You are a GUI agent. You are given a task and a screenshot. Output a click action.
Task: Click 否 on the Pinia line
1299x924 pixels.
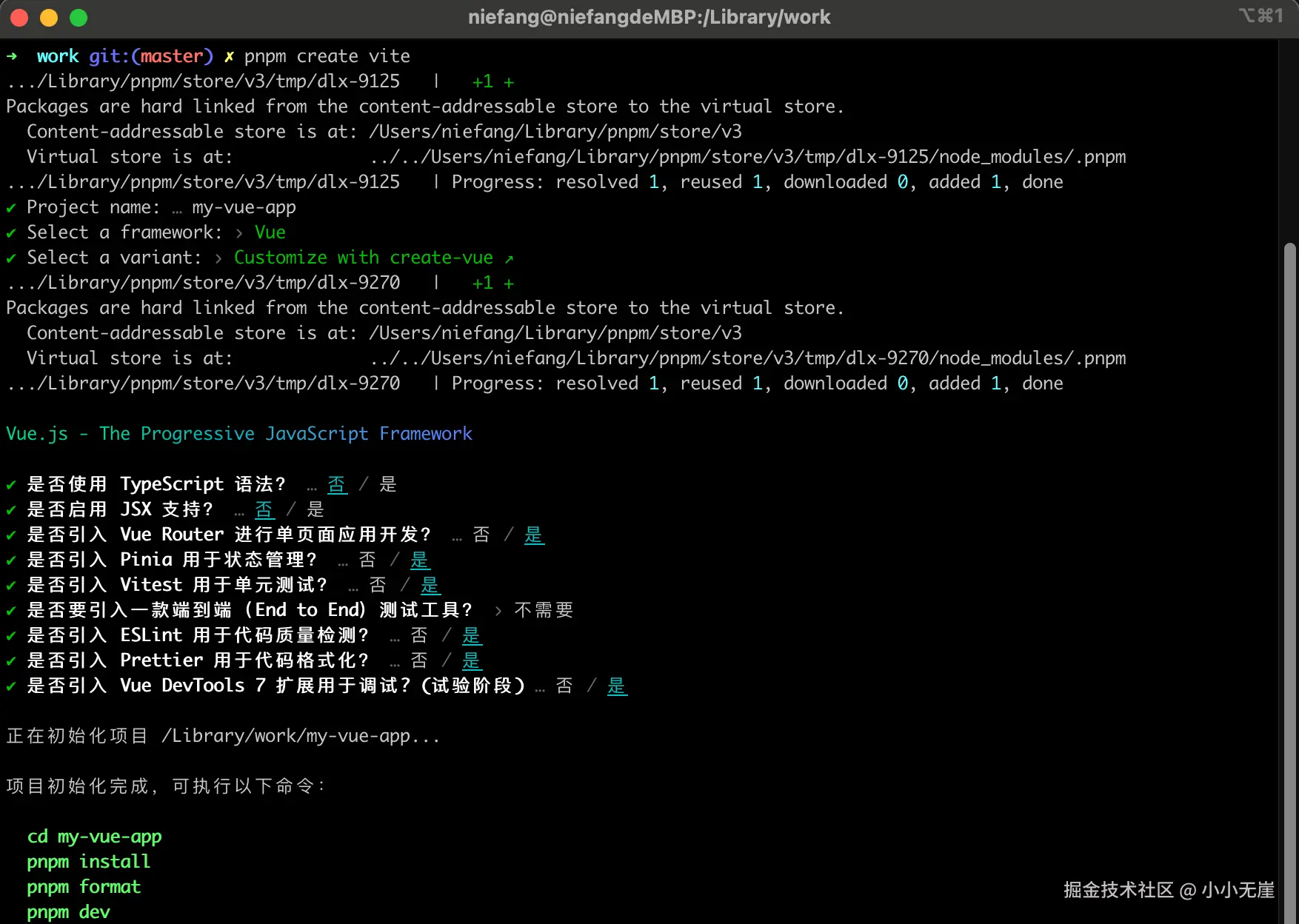[x=367, y=560]
